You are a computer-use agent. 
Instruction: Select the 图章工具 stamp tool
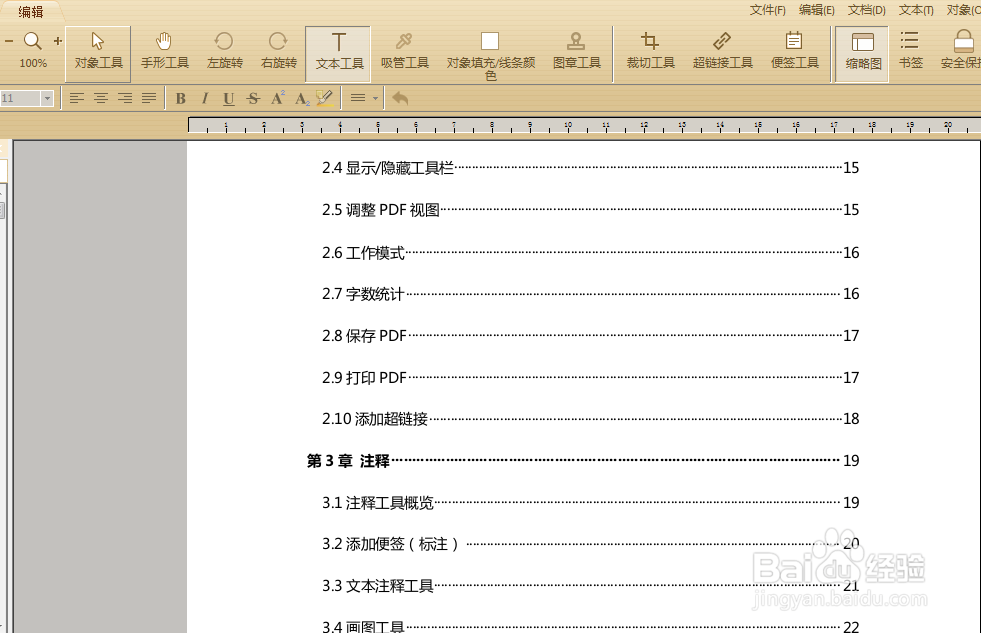576,51
